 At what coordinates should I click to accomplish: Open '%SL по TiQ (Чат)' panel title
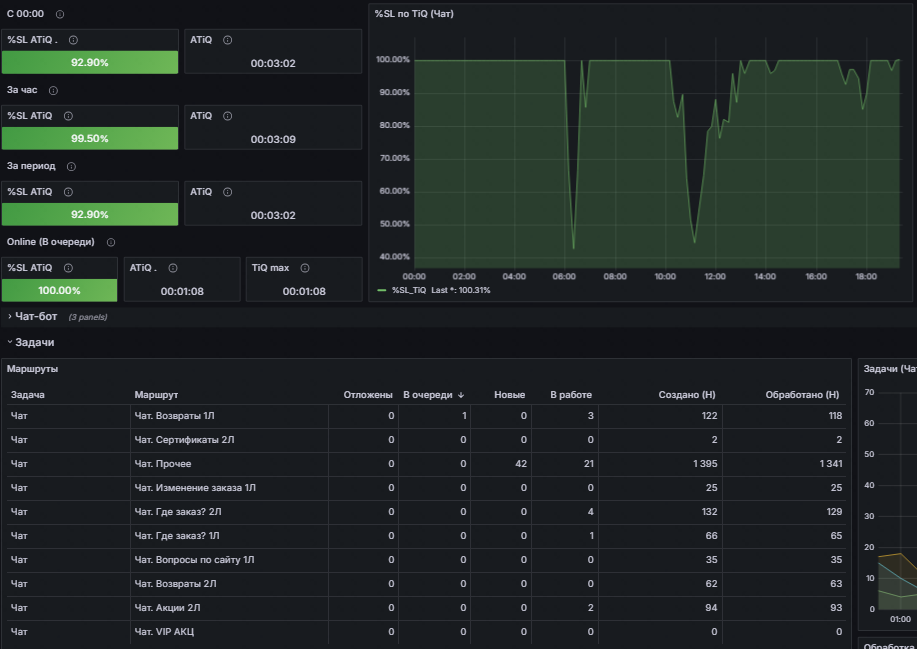click(414, 14)
